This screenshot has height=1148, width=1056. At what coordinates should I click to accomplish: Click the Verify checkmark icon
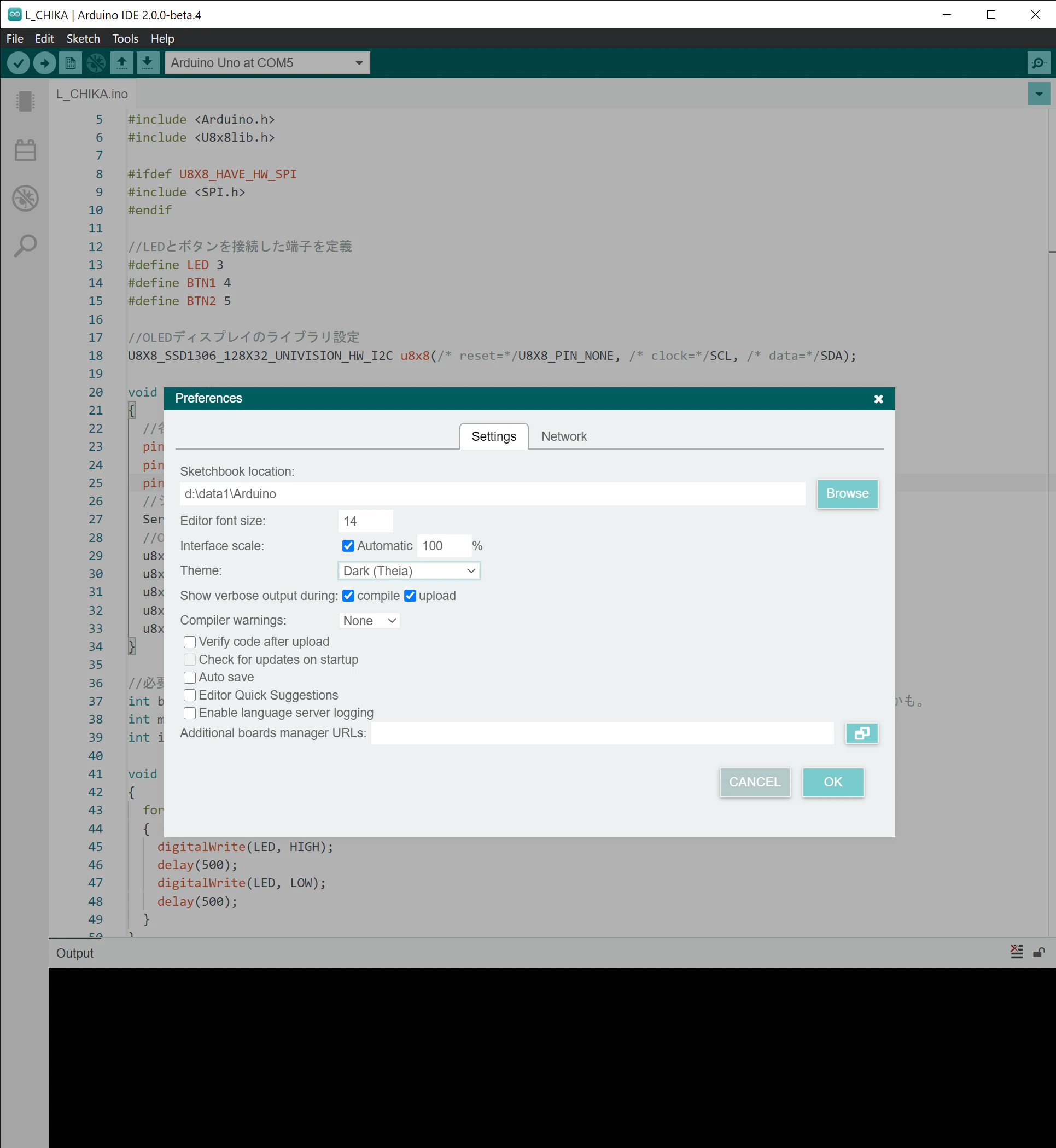(18, 63)
